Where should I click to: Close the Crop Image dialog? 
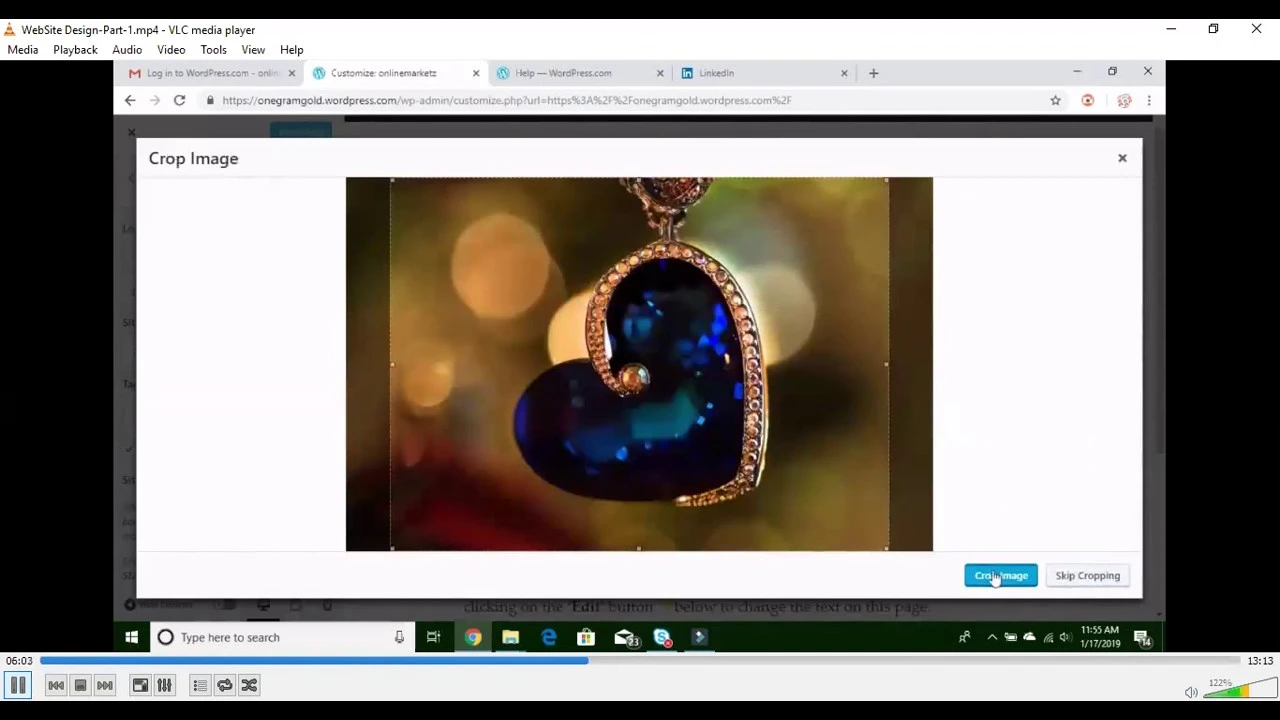[1122, 158]
